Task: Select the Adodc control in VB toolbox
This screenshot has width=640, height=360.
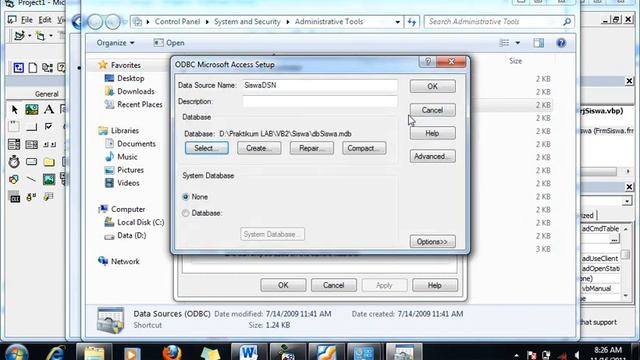Action: pyautogui.click(x=31, y=198)
